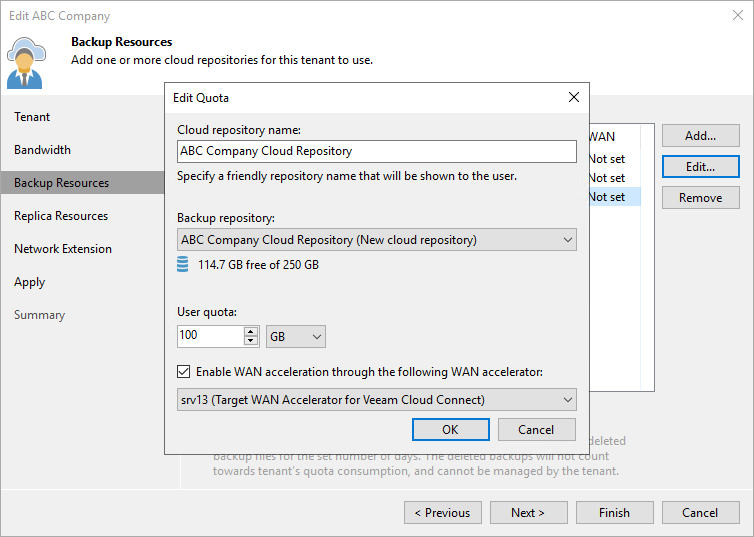Image resolution: width=754 pixels, height=537 pixels.
Task: Switch to Replica Resources step
Action: point(61,216)
